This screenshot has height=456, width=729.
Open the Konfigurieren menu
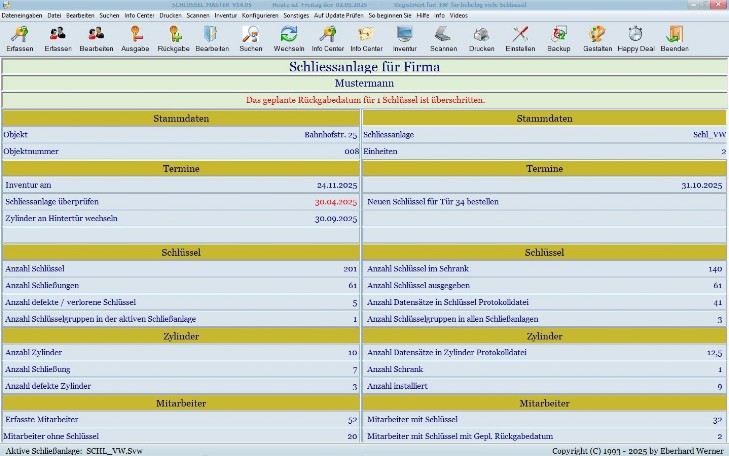coord(260,16)
